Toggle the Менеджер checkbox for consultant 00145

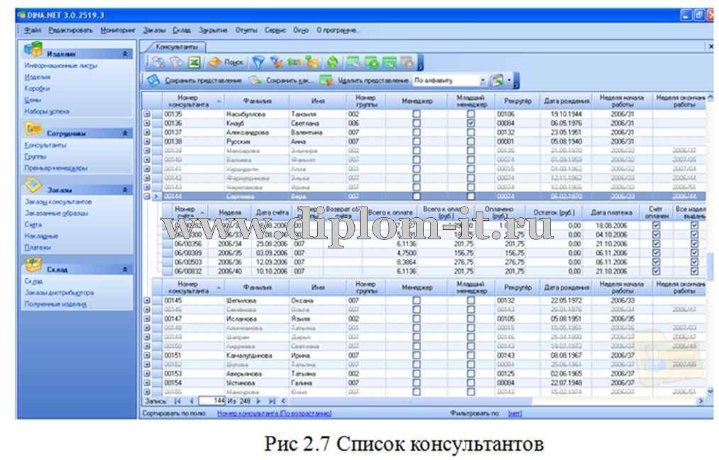[416, 300]
